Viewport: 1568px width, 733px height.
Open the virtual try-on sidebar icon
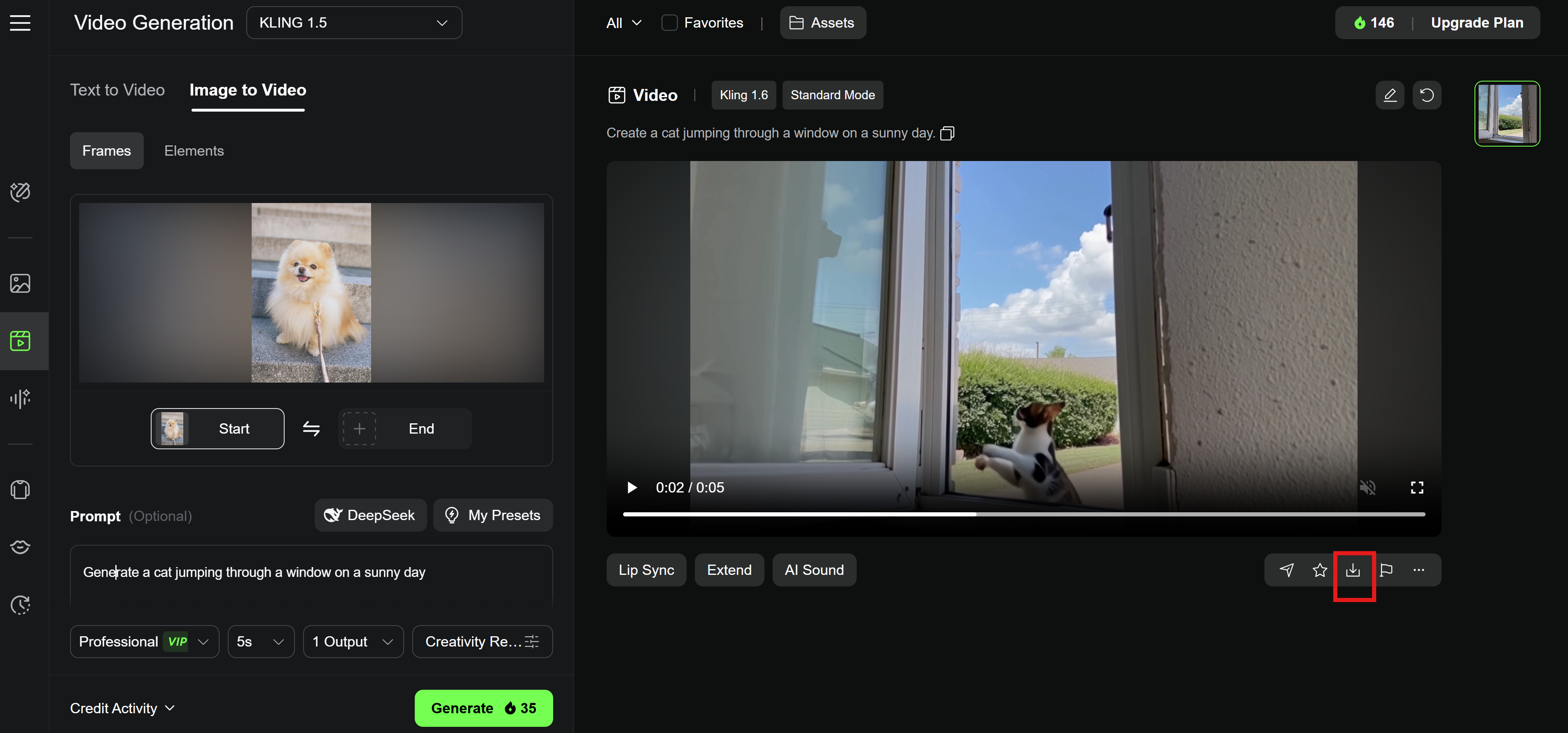coord(20,490)
